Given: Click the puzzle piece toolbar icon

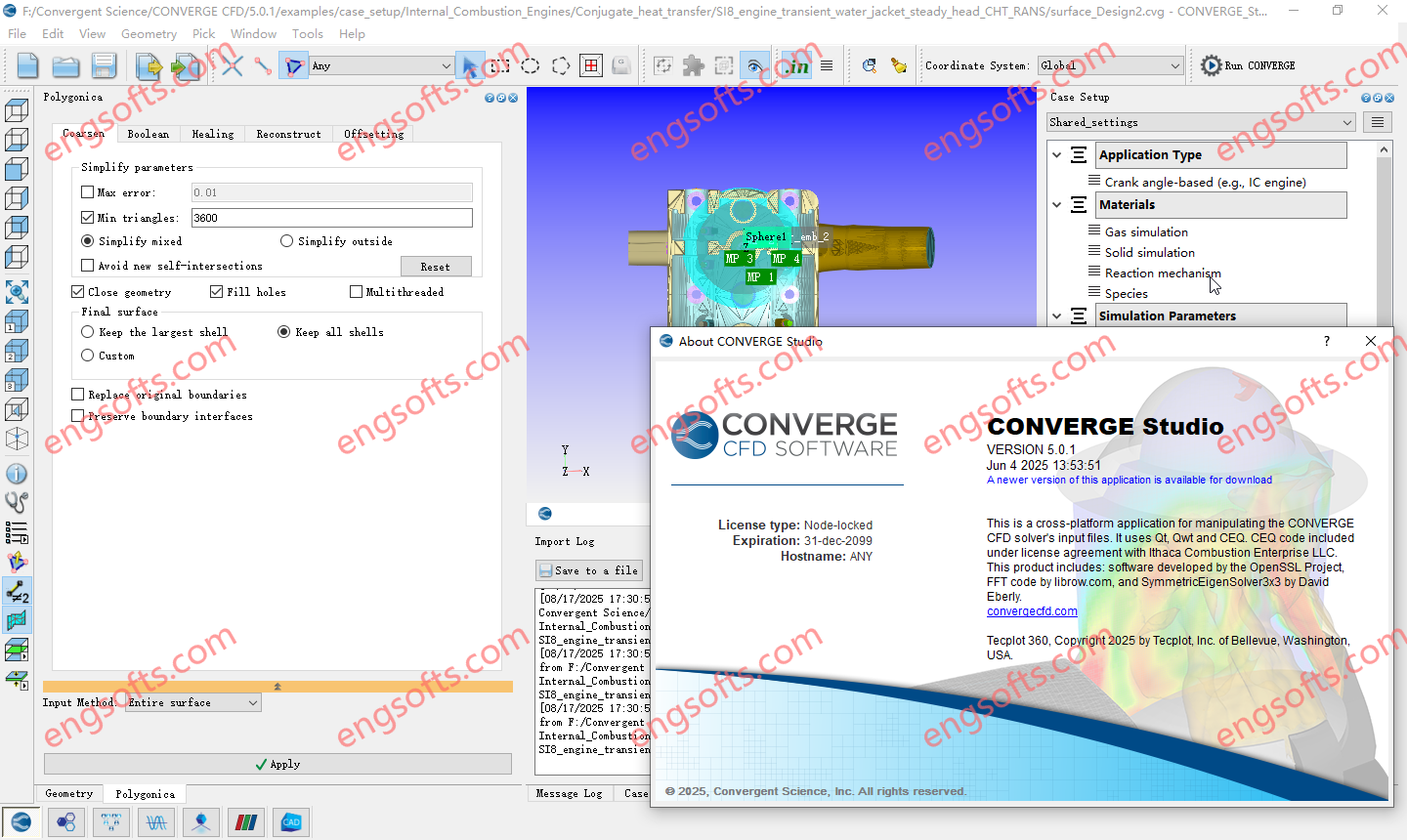Looking at the screenshot, I should tap(694, 65).
